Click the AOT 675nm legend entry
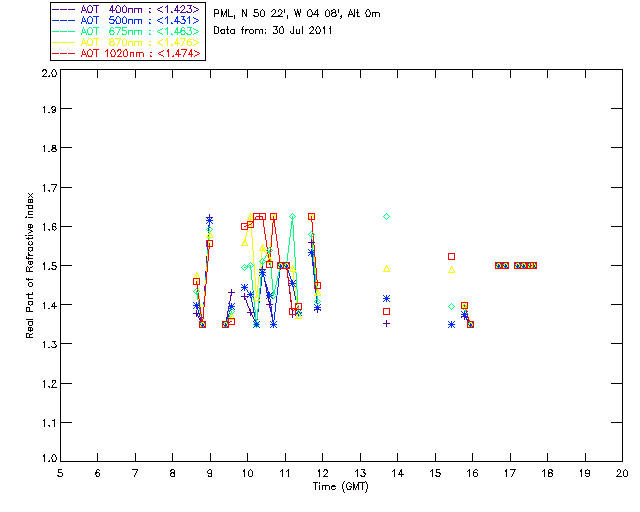Image resolution: width=640 pixels, height=512 pixels. pyautogui.click(x=127, y=31)
